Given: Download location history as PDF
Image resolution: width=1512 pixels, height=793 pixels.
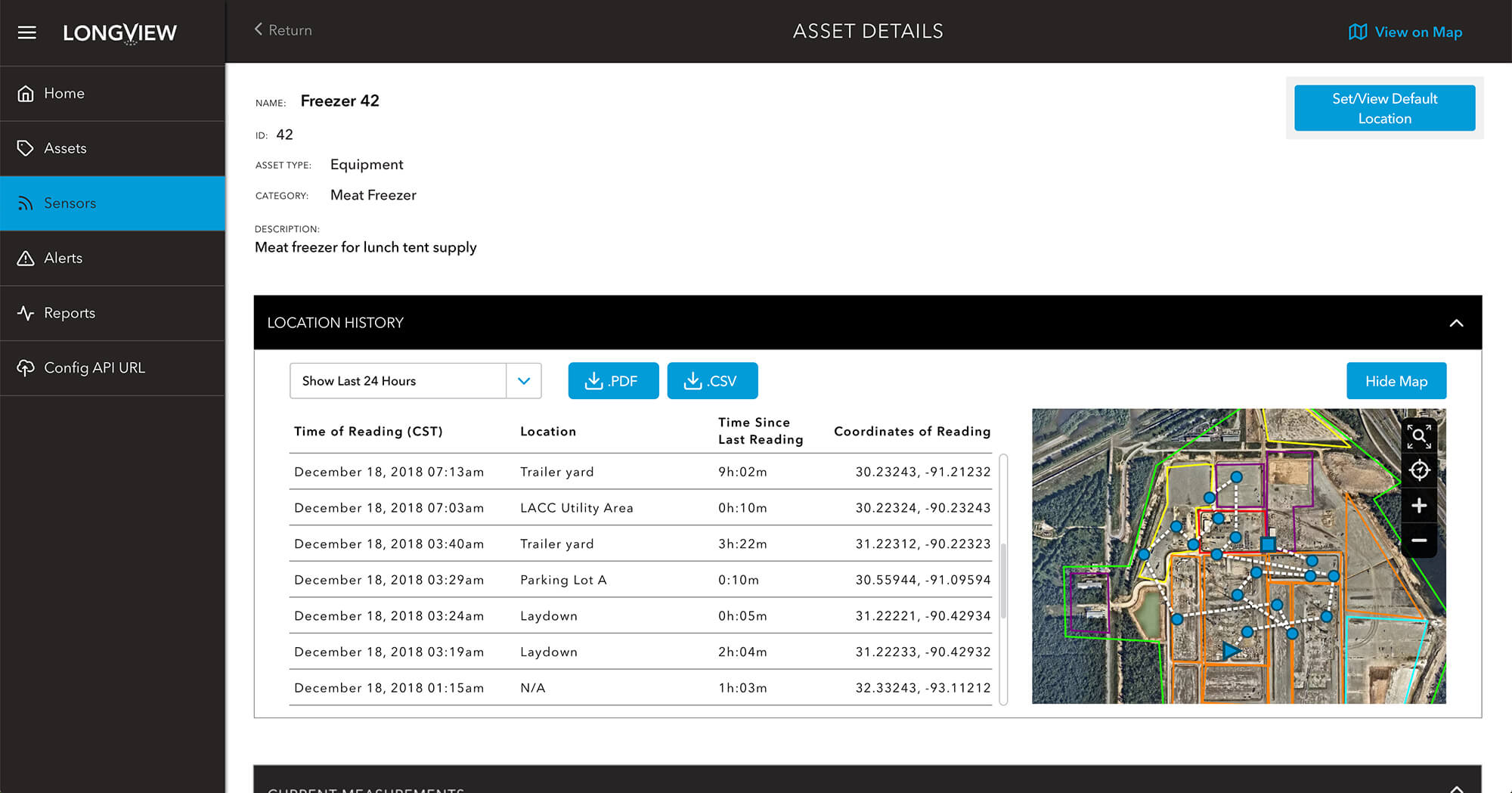Looking at the screenshot, I should point(613,381).
